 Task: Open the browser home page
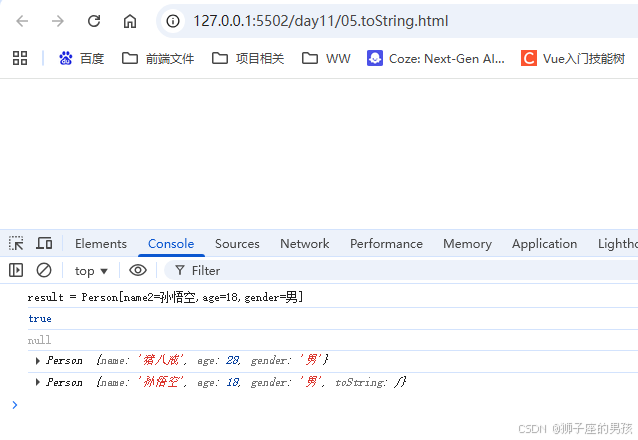pos(130,21)
